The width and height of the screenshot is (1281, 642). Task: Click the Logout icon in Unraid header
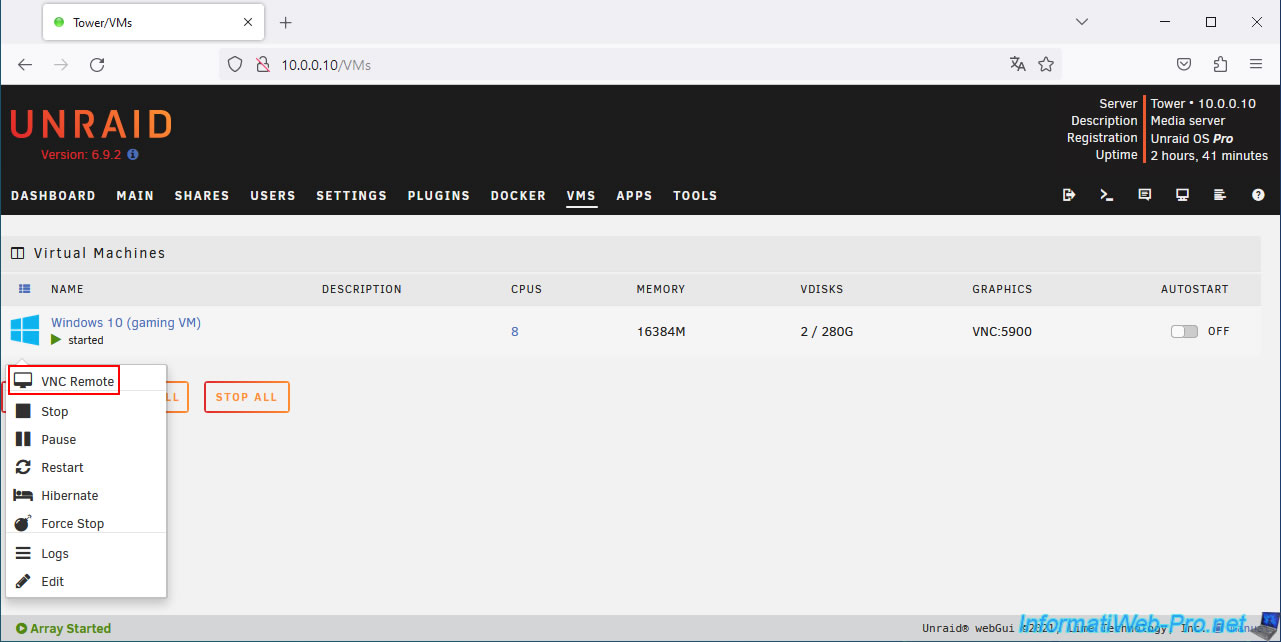point(1069,195)
